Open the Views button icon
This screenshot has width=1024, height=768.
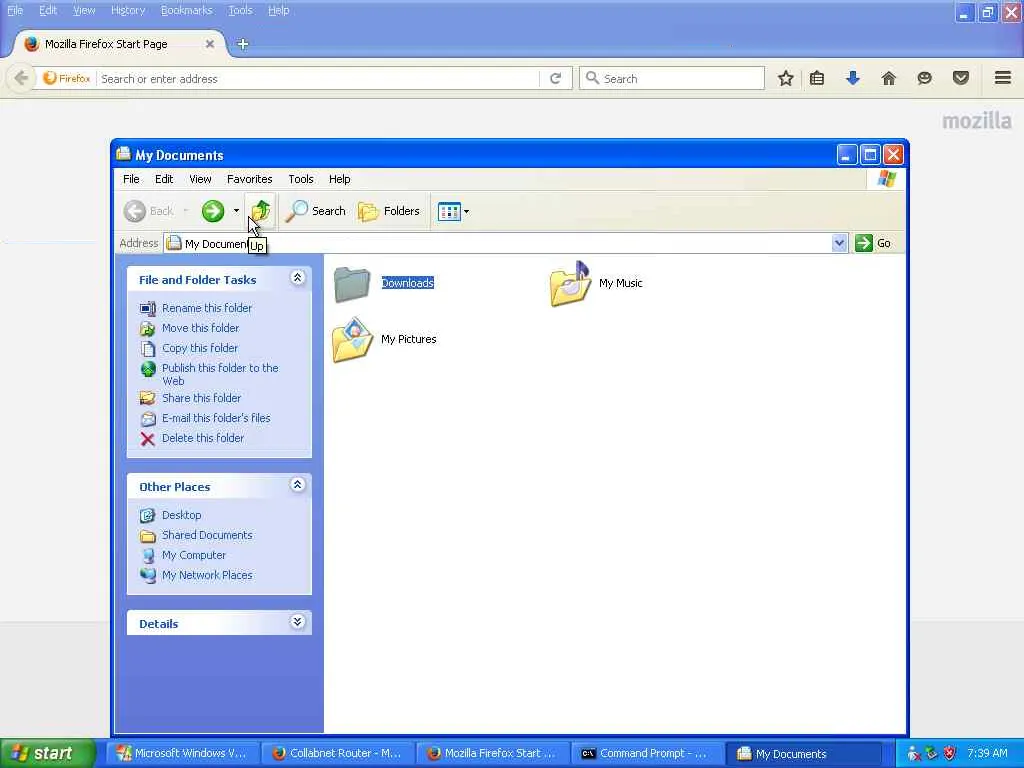tap(449, 212)
